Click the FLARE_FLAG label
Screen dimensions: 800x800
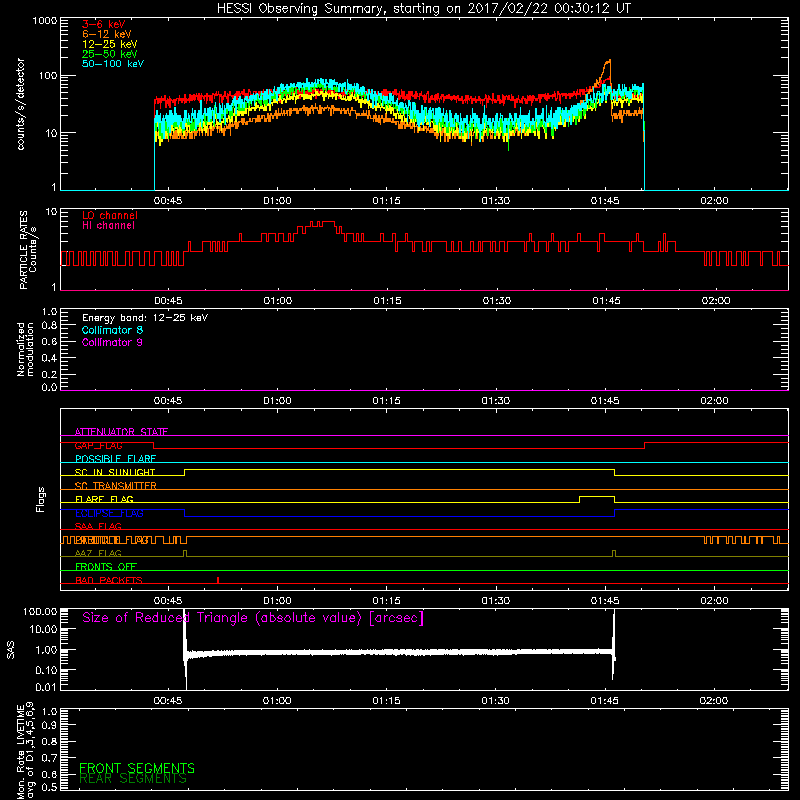point(104,499)
